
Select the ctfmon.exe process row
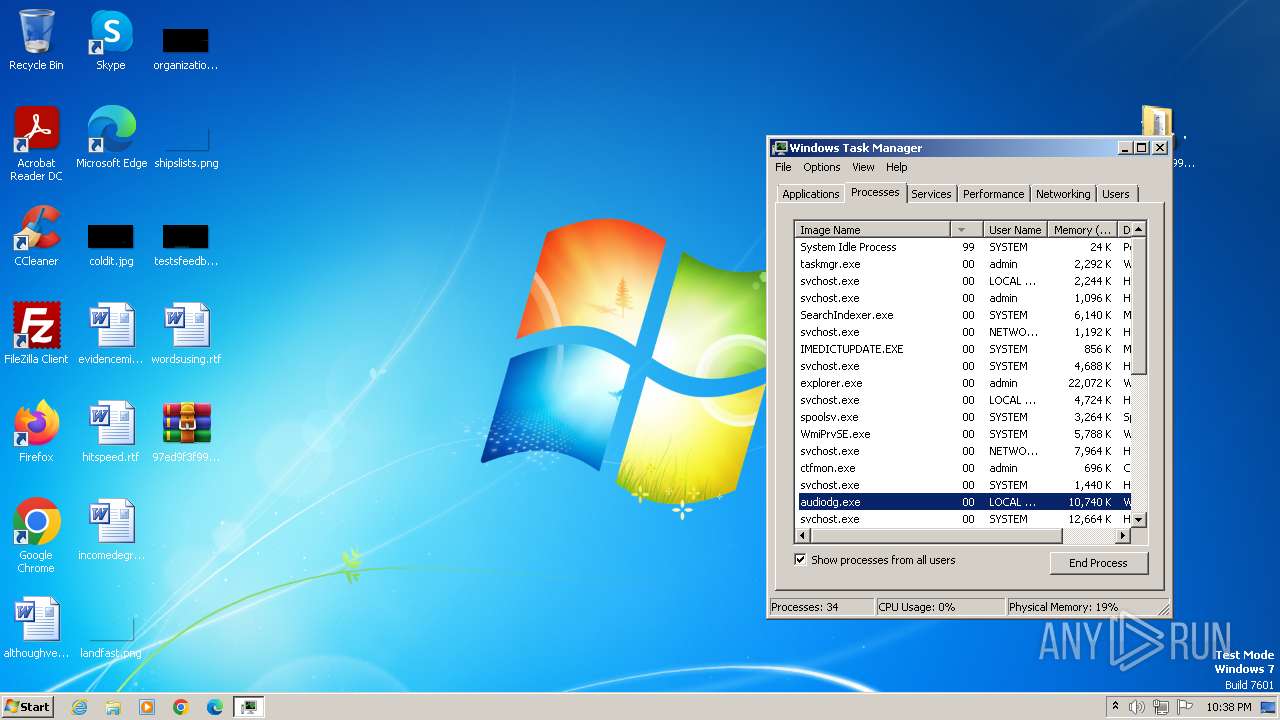point(963,468)
